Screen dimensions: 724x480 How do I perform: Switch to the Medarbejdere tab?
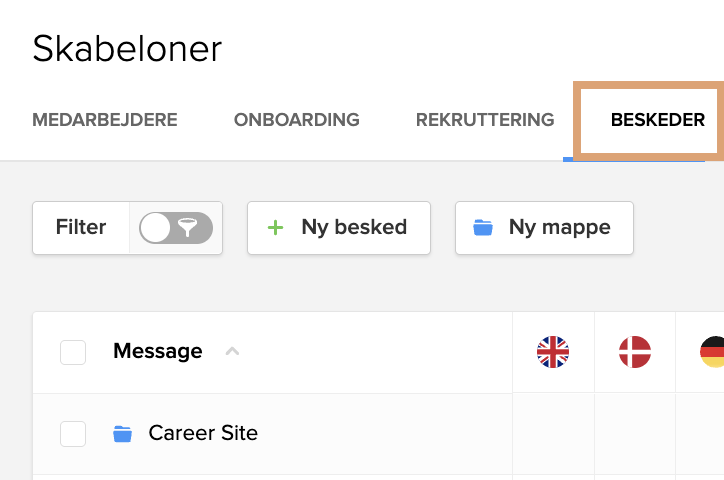coord(105,120)
